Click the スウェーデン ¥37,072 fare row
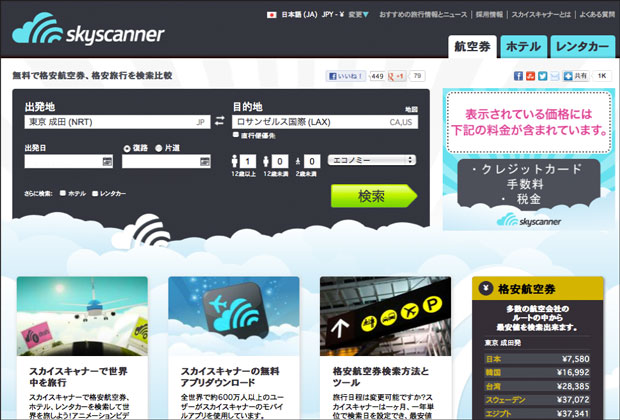Image resolution: width=620 pixels, height=420 pixels. pos(537,399)
